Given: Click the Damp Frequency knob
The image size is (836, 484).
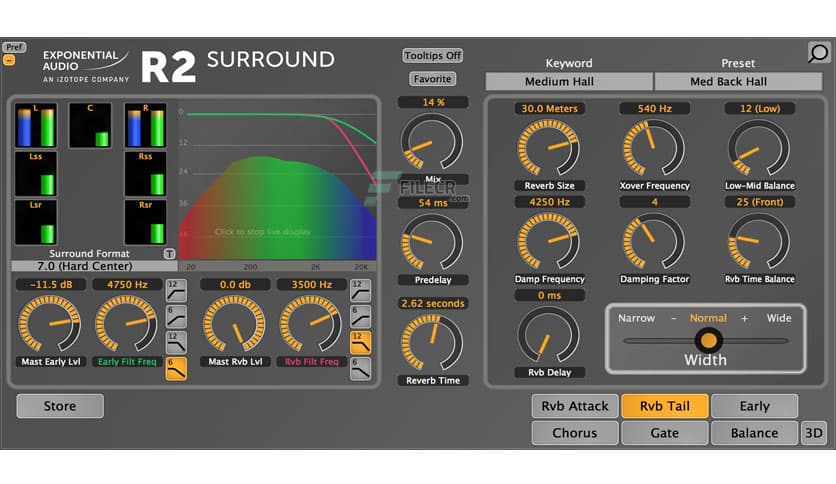Looking at the screenshot, I should pyautogui.click(x=549, y=241).
